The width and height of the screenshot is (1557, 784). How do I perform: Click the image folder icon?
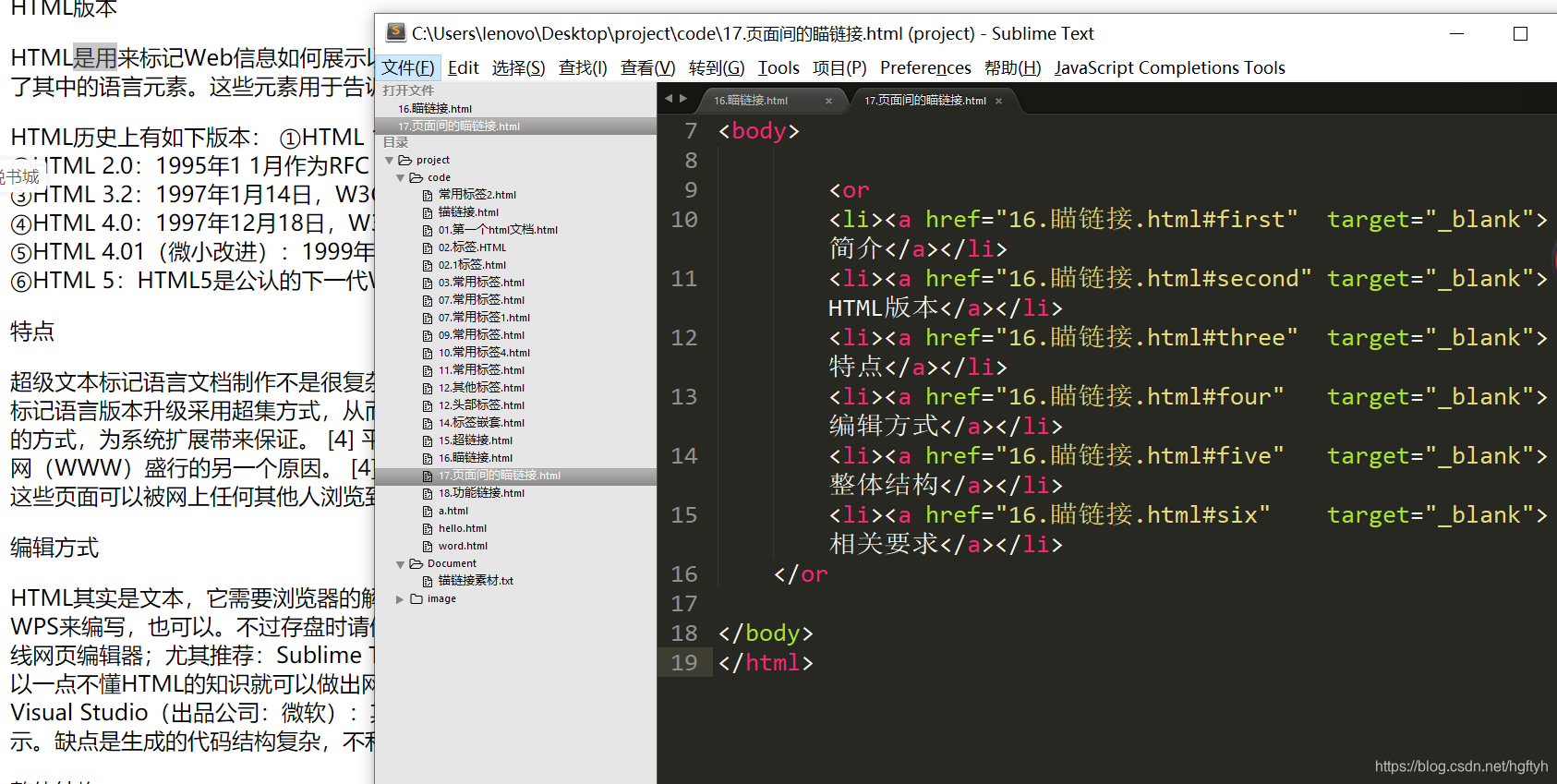pyautogui.click(x=416, y=598)
